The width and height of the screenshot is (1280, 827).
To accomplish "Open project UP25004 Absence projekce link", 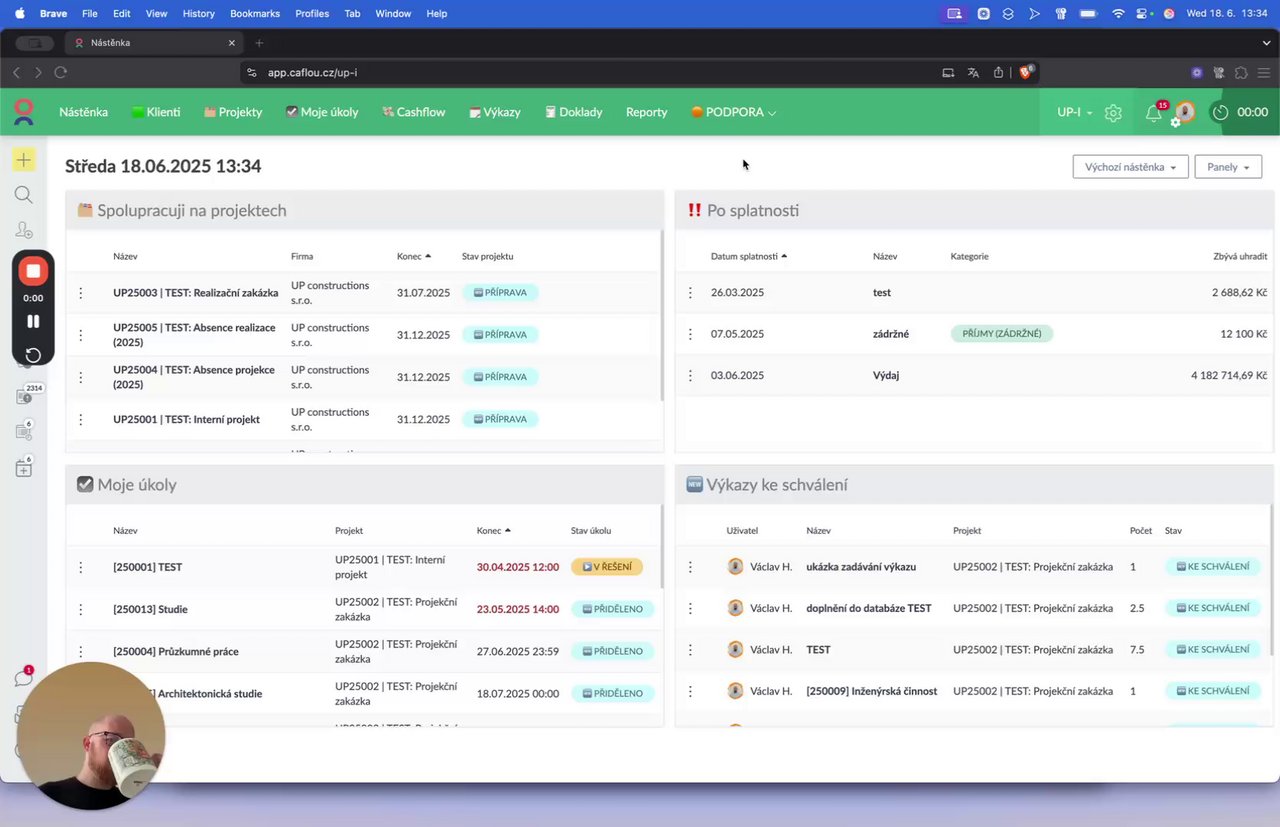I will pyautogui.click(x=194, y=377).
